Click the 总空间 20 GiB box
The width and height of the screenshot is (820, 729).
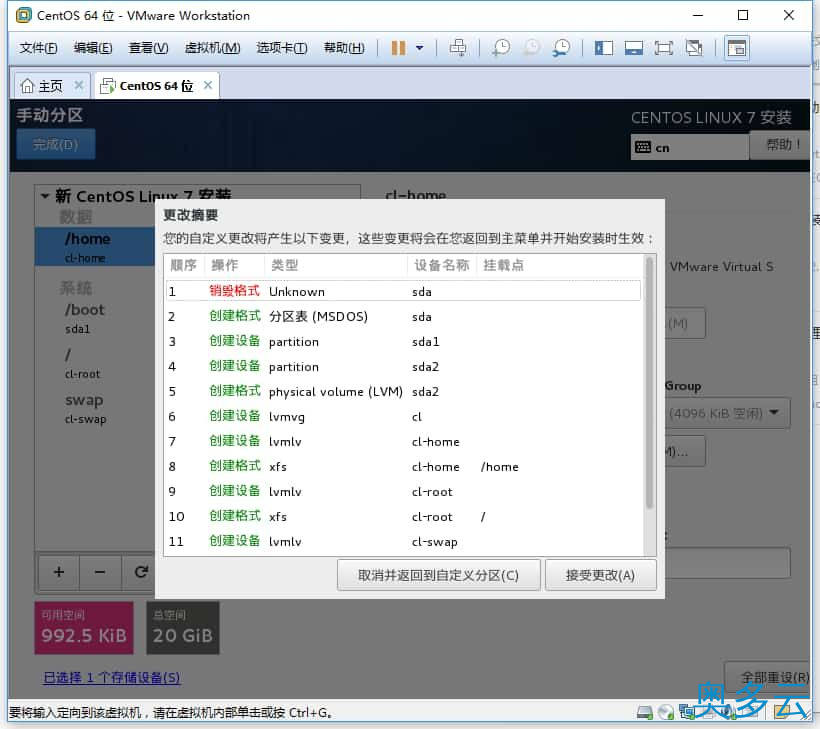coord(183,628)
